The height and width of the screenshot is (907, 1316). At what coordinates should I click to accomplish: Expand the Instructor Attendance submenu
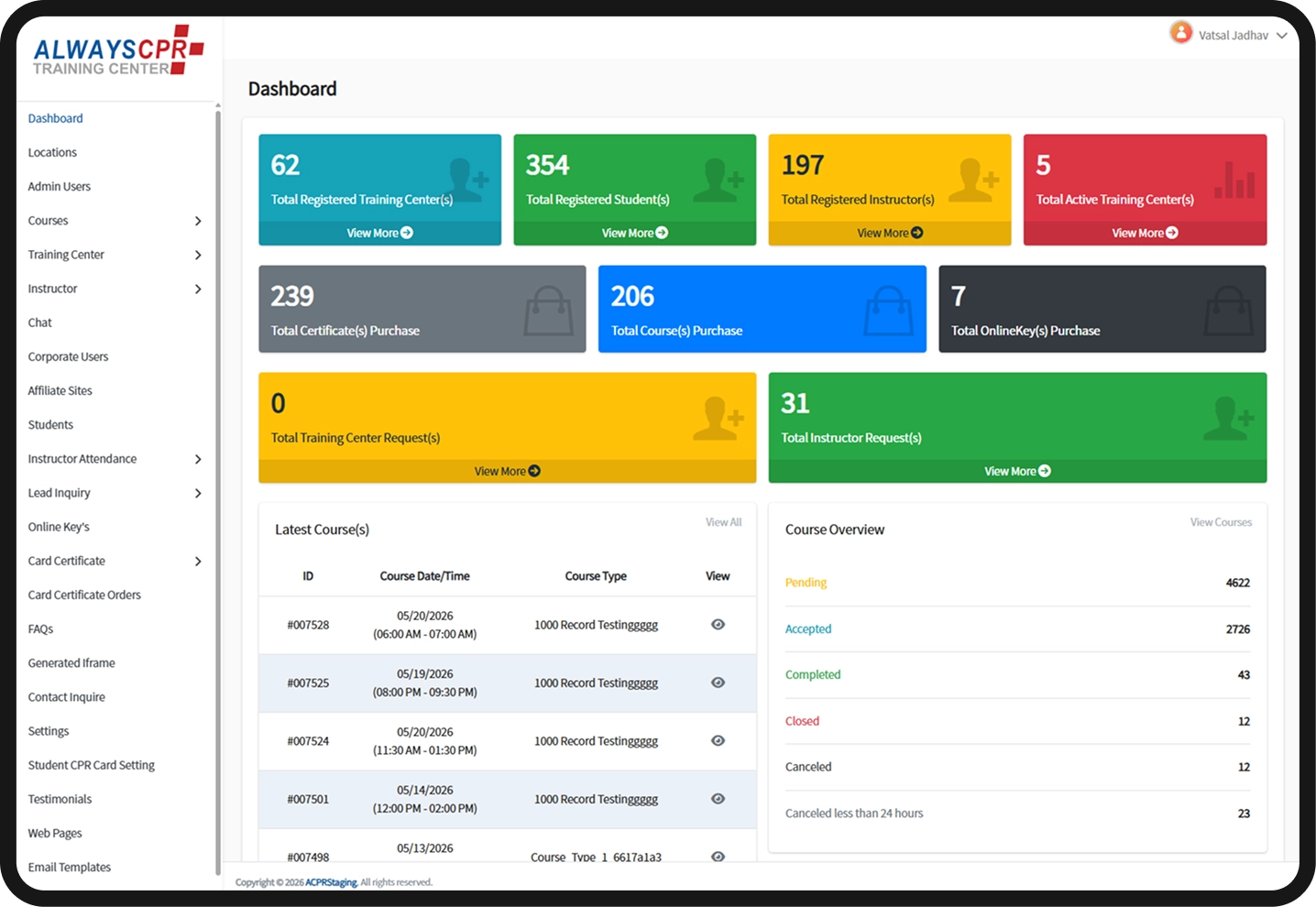pyautogui.click(x=198, y=459)
